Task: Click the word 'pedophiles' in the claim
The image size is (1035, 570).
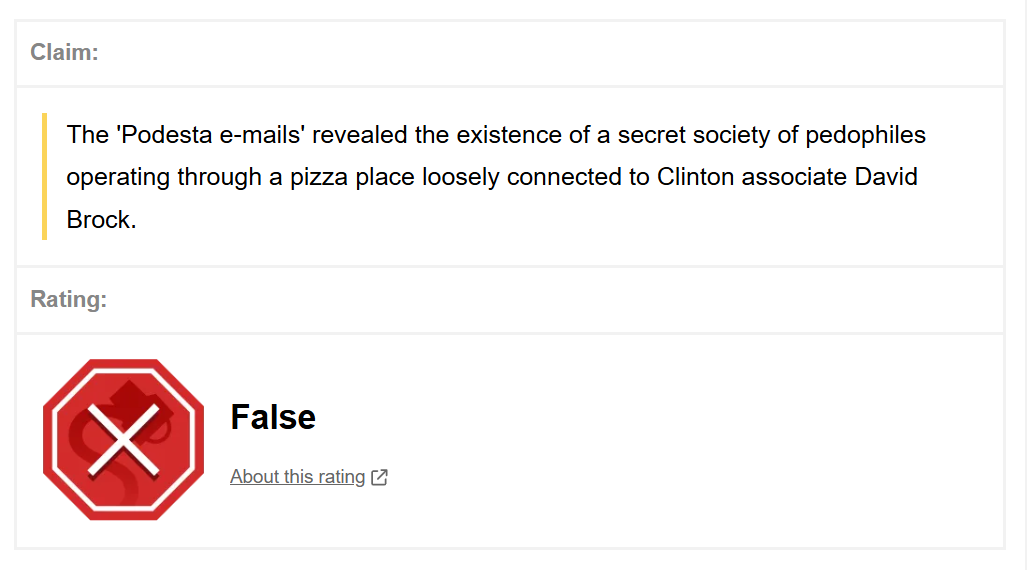Action: pos(865,134)
